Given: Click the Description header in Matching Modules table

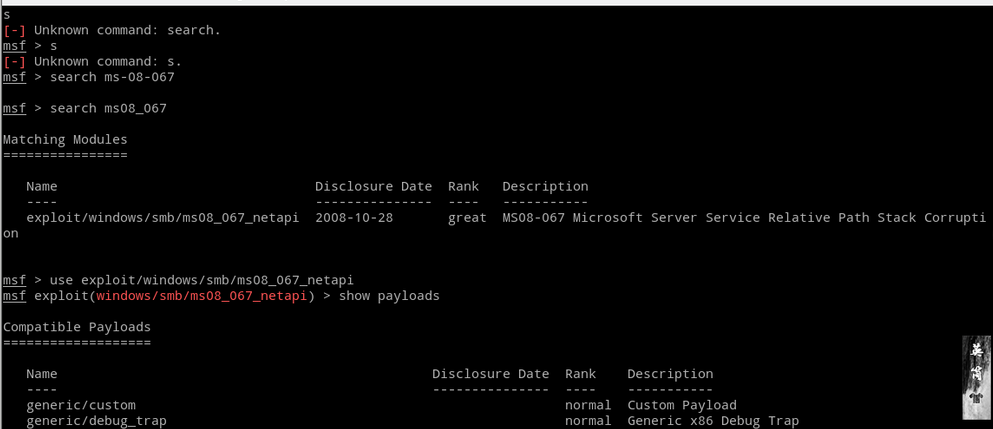Looking at the screenshot, I should (x=545, y=186).
